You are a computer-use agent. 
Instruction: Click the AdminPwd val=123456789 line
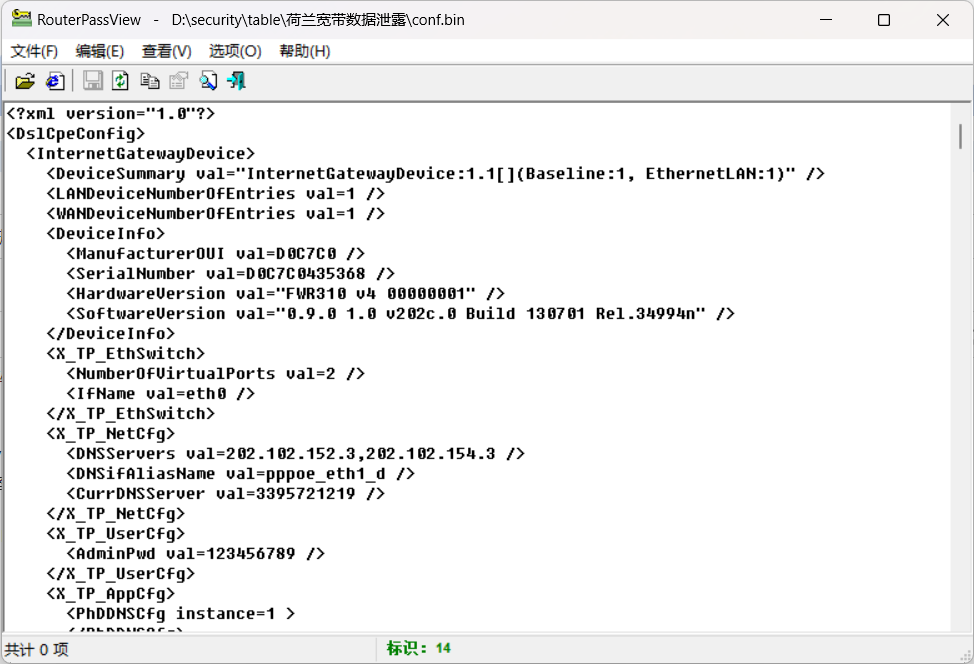pos(196,553)
